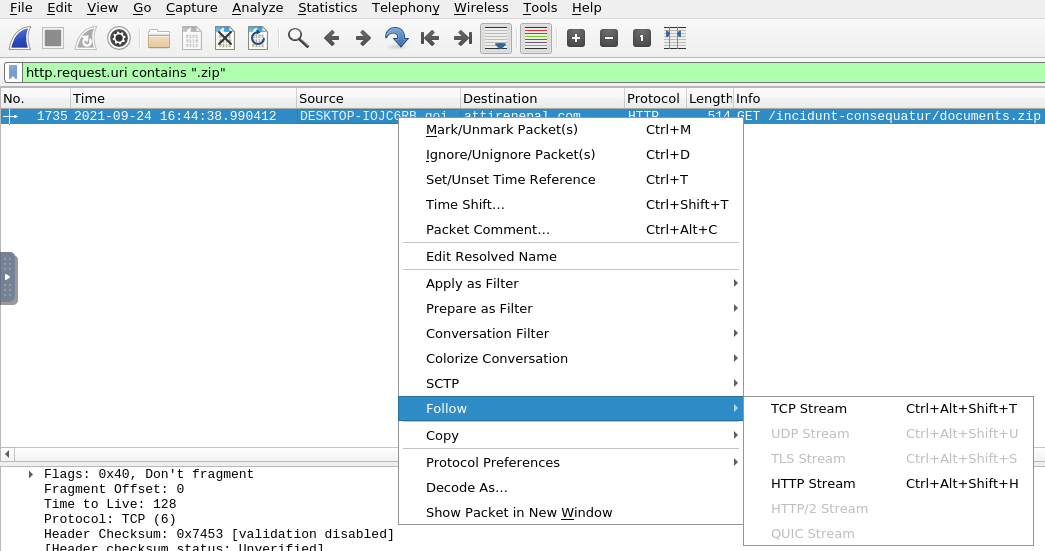The height and width of the screenshot is (551, 1045).
Task: Click the packet list left scroll arrow
Action: pos(7,454)
